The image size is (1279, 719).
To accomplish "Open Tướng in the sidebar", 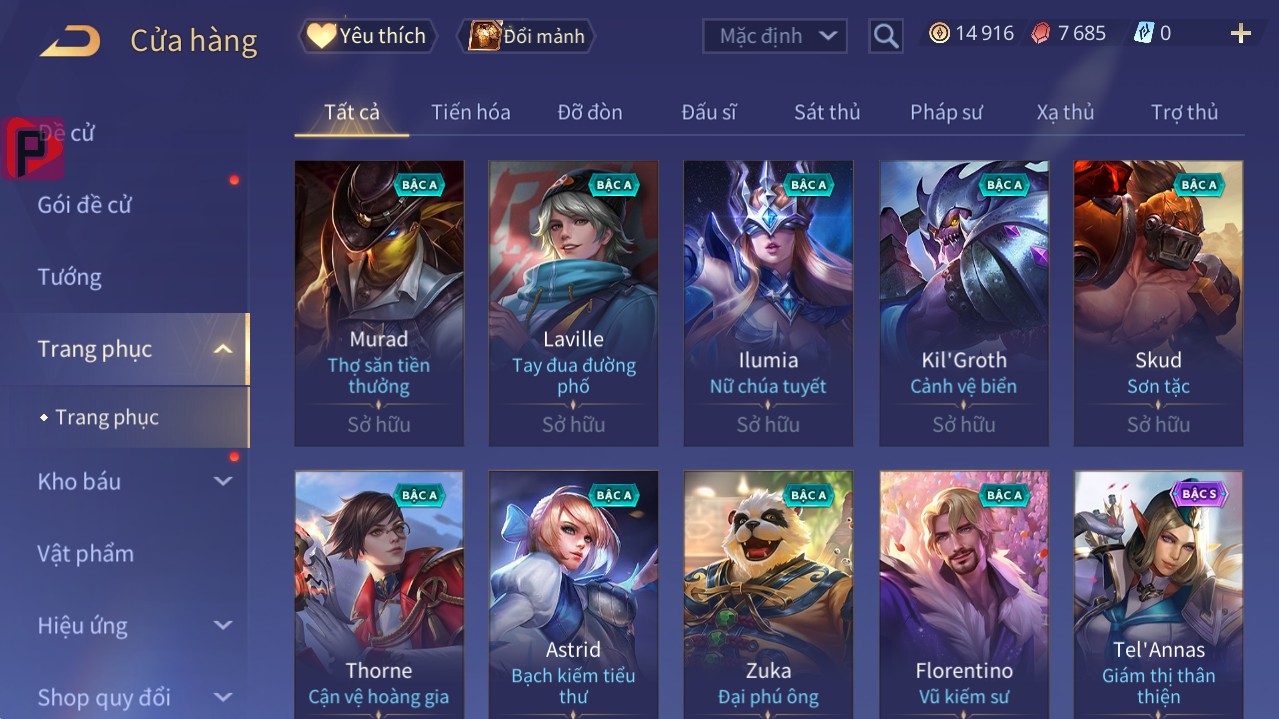I will 70,277.
